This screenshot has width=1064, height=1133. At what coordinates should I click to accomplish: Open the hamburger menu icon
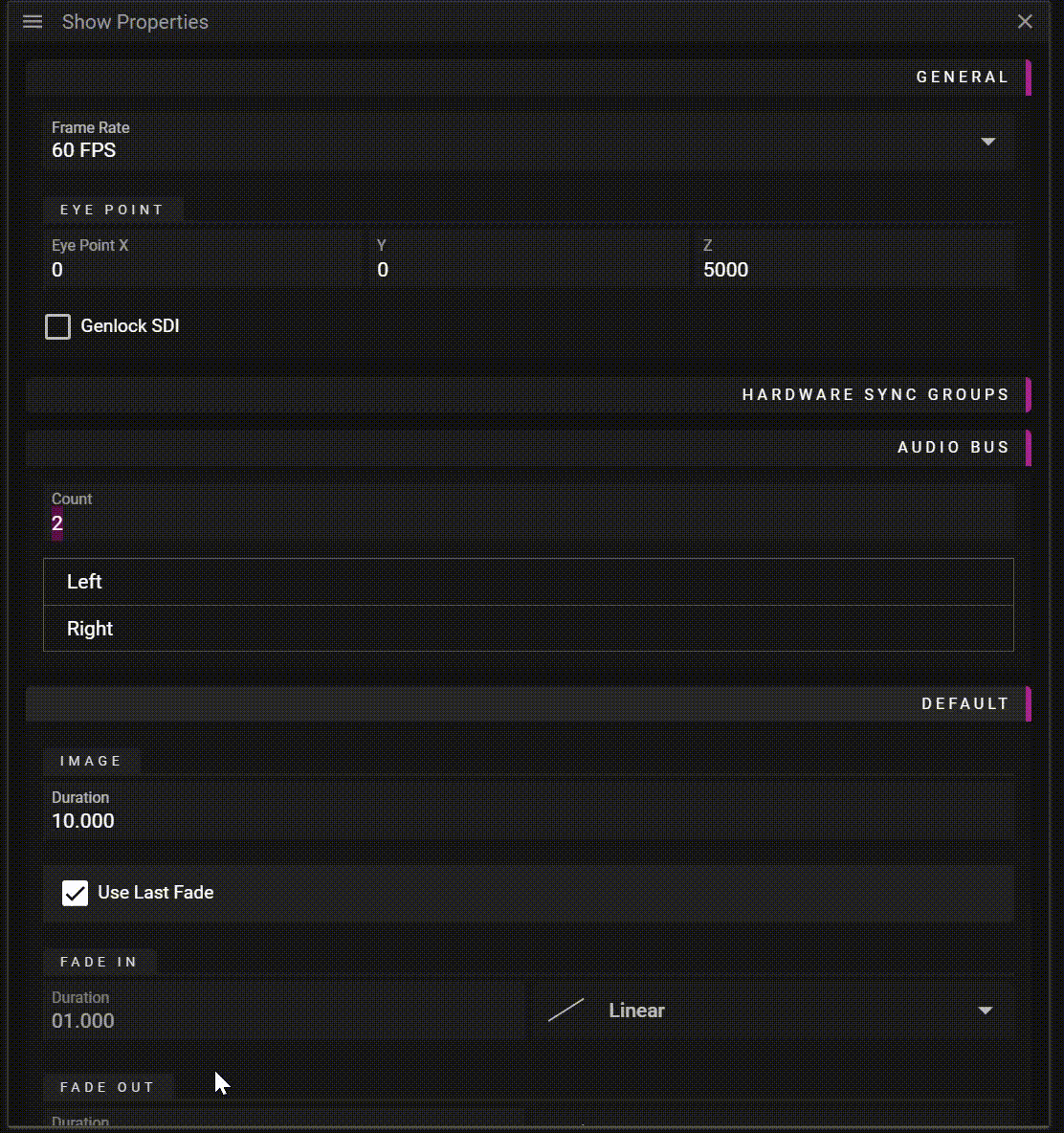pyautogui.click(x=33, y=22)
